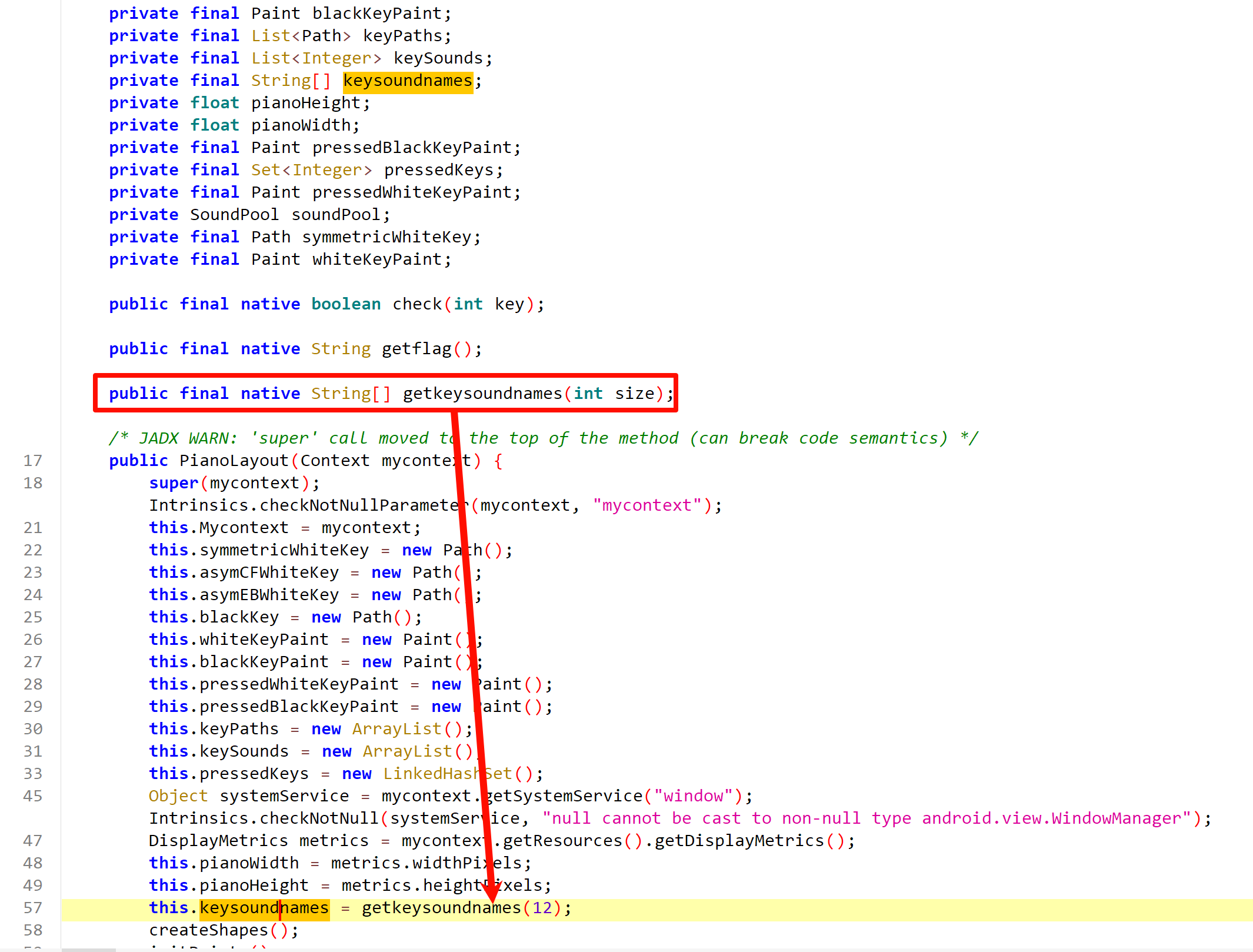1253x952 pixels.
Task: Click the getflag native method name
Action: (416, 349)
